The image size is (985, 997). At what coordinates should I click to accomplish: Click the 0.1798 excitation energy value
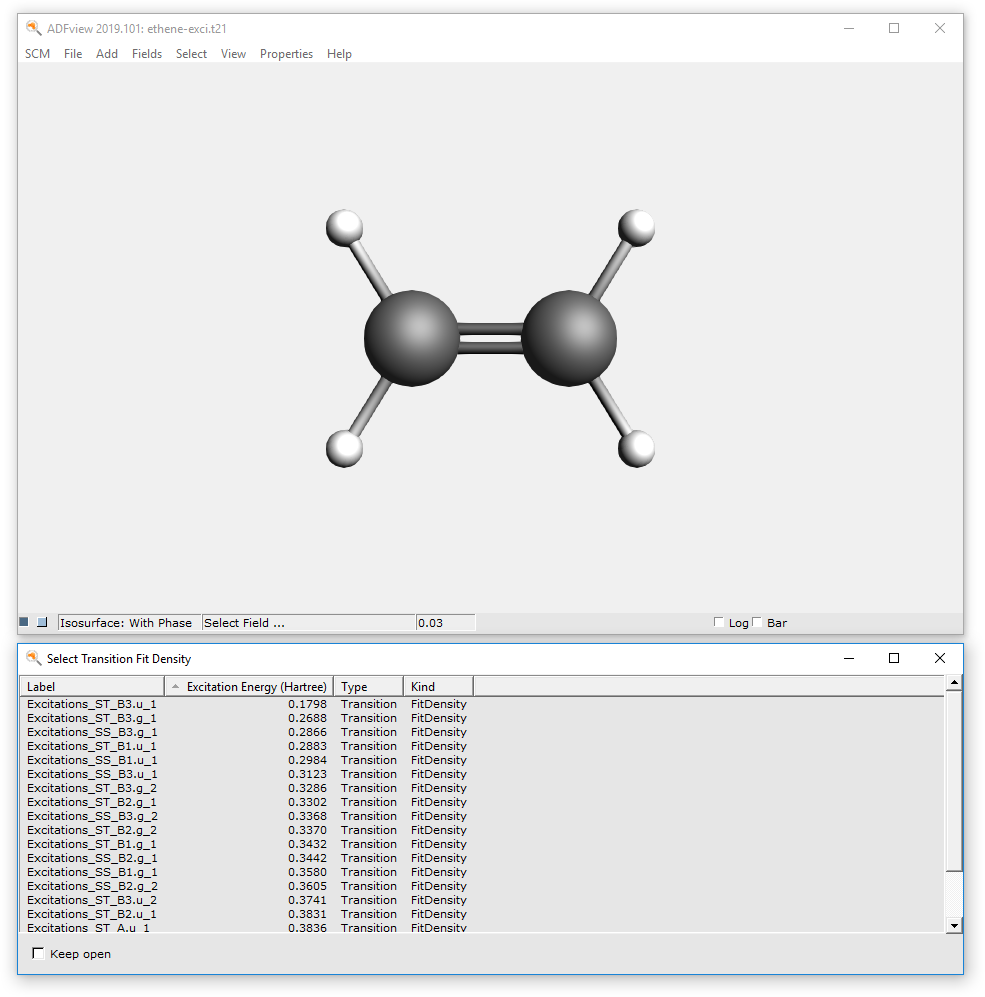[307, 704]
